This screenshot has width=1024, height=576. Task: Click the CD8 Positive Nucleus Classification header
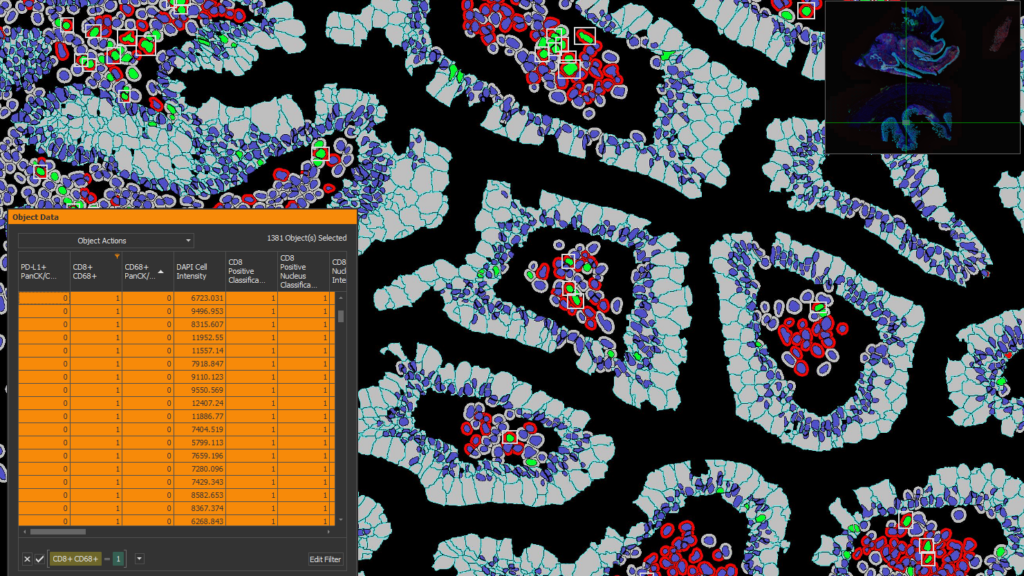302,270
